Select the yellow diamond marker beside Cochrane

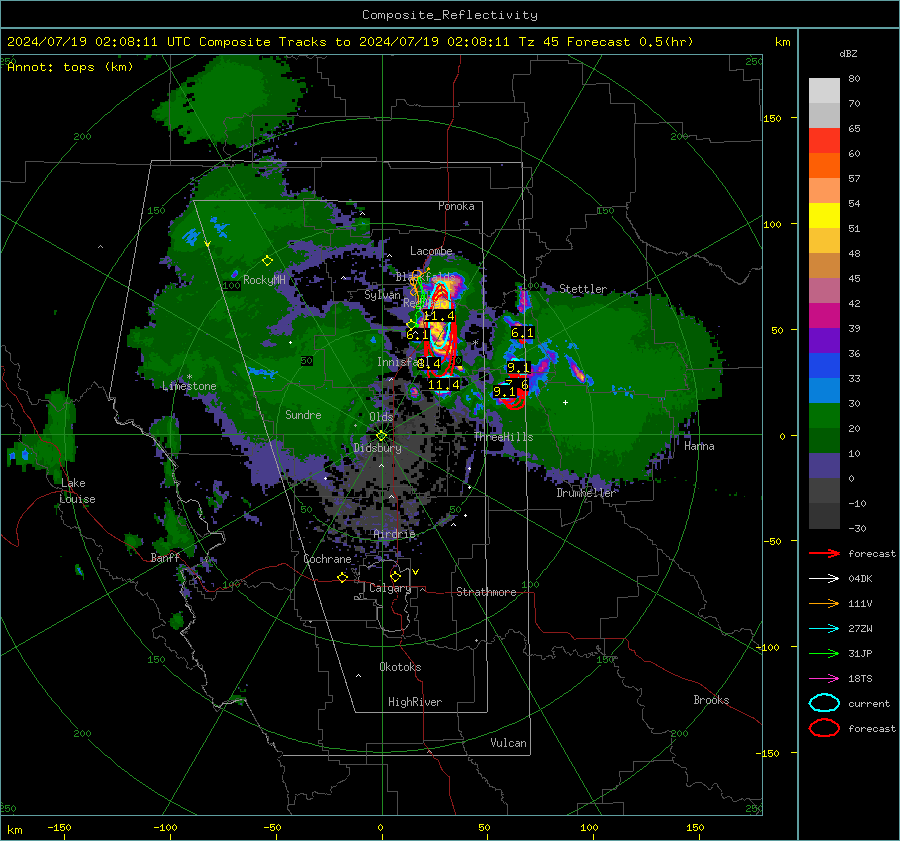pyautogui.click(x=342, y=577)
